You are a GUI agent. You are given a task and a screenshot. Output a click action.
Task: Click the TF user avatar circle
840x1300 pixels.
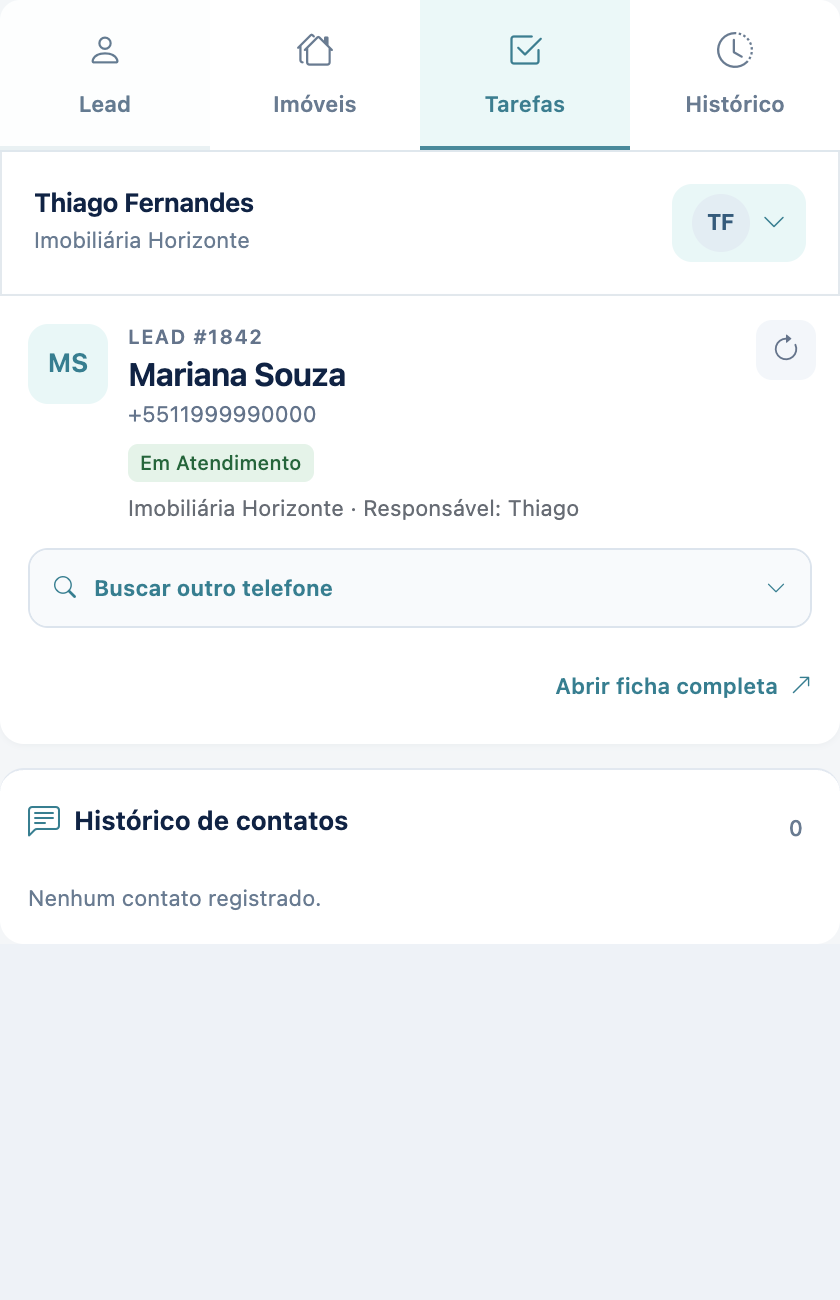click(721, 222)
